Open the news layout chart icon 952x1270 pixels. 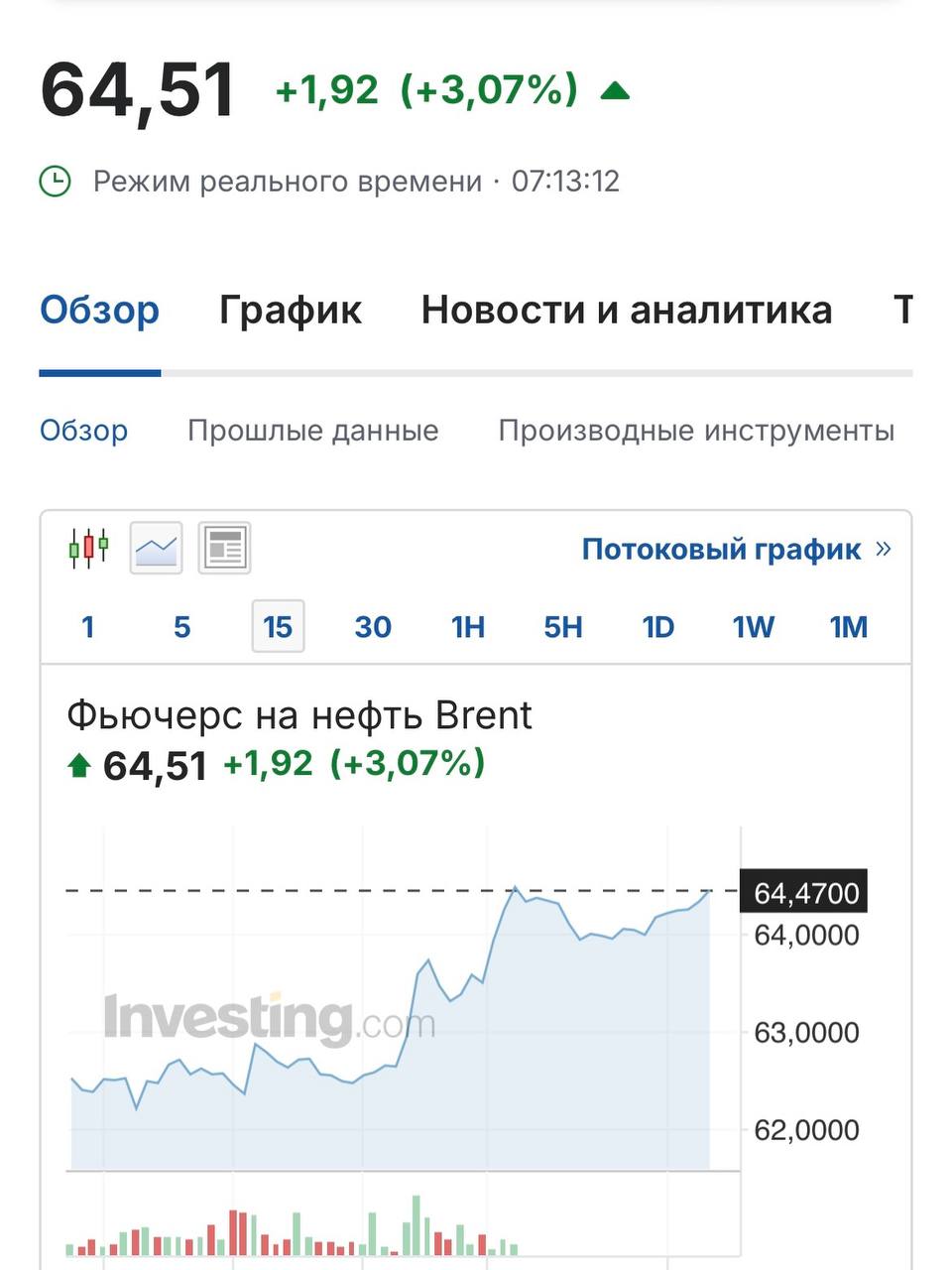coord(224,548)
